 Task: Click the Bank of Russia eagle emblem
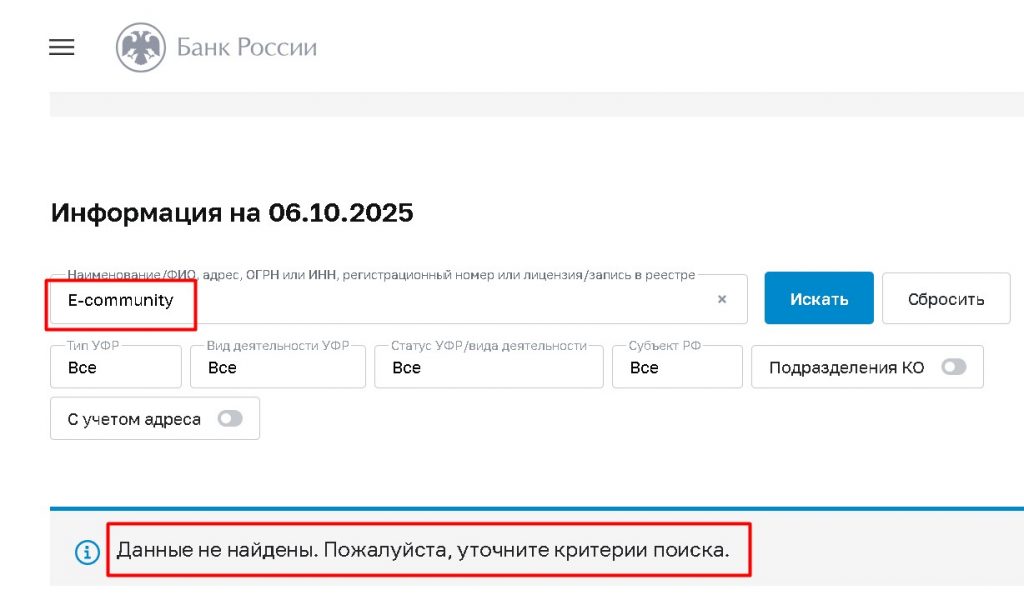click(140, 48)
